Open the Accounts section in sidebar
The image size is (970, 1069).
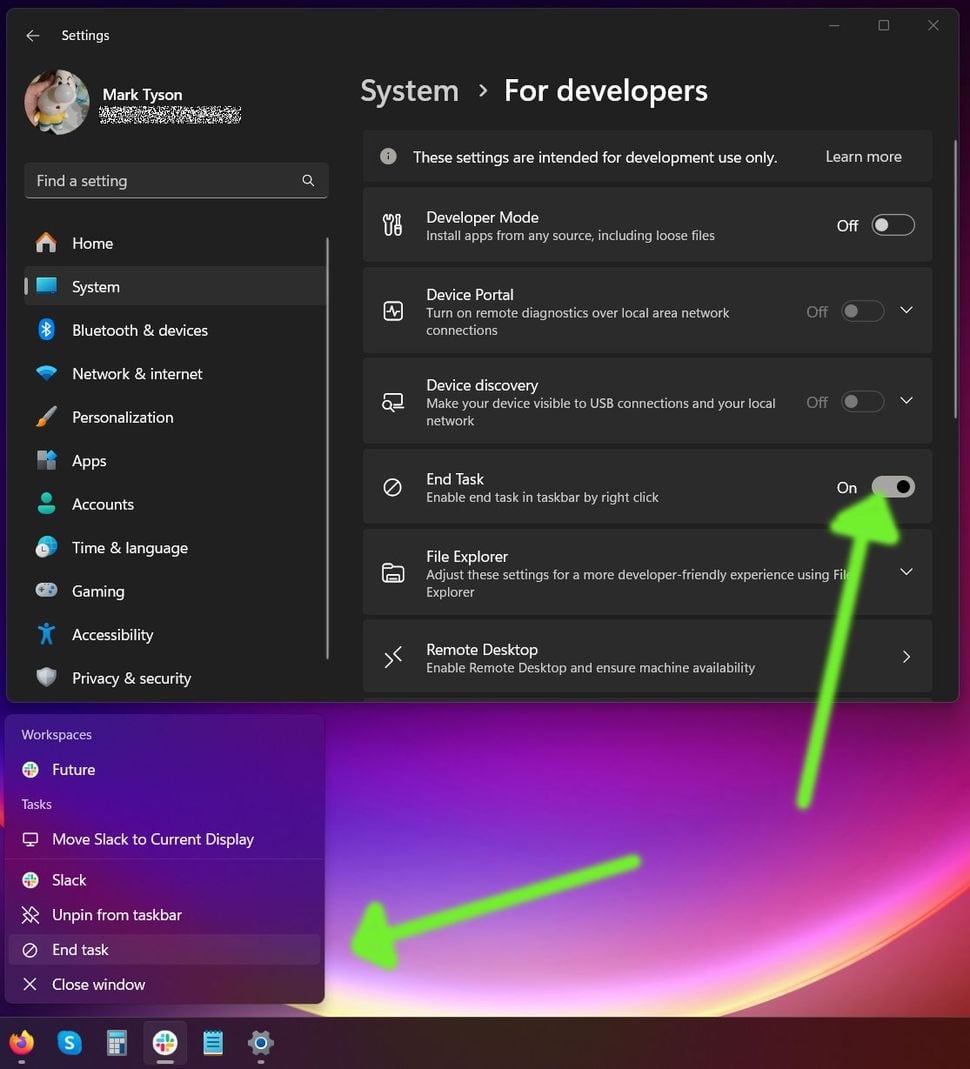(104, 504)
